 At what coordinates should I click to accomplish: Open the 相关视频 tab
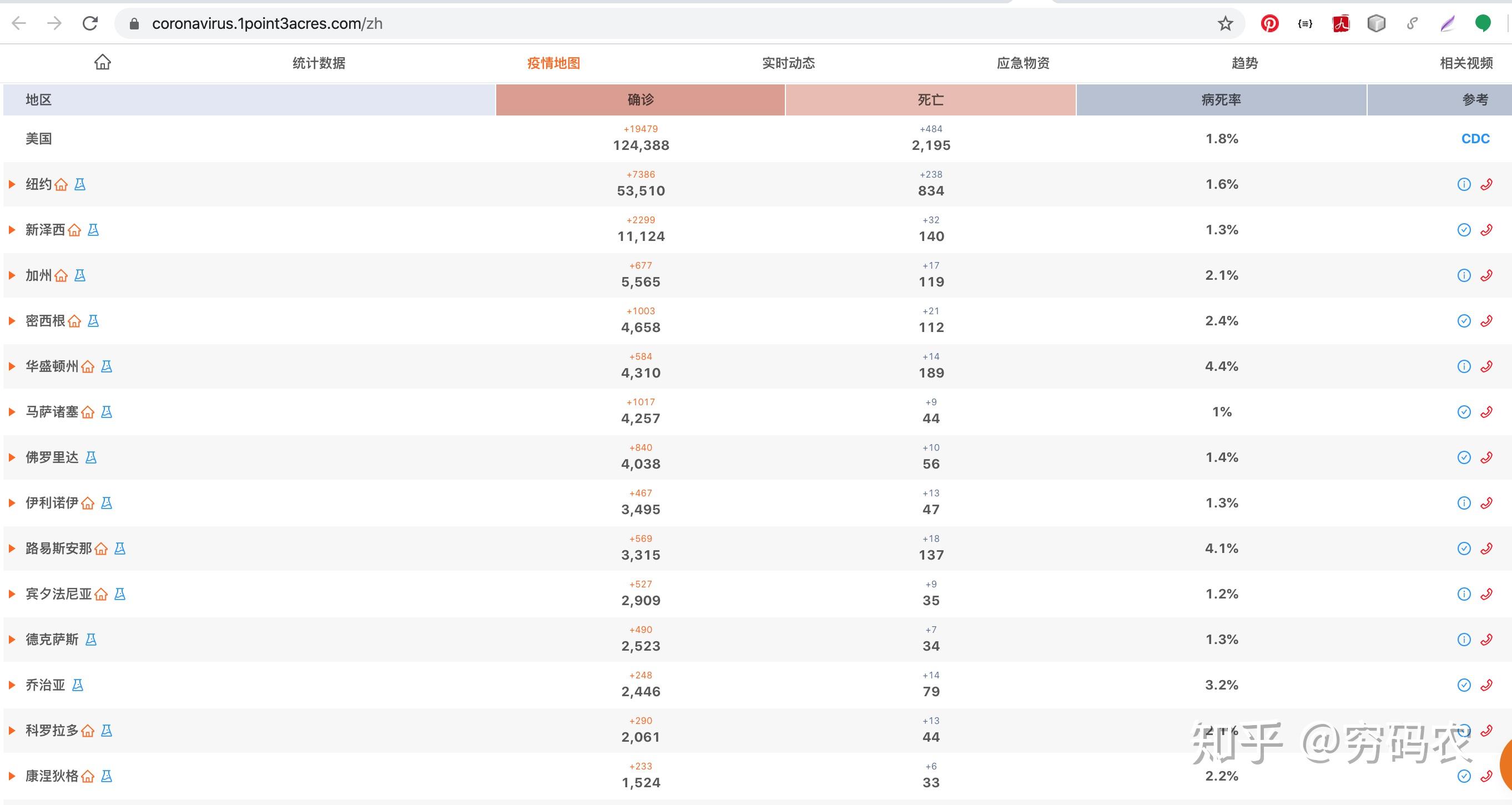coord(1466,63)
